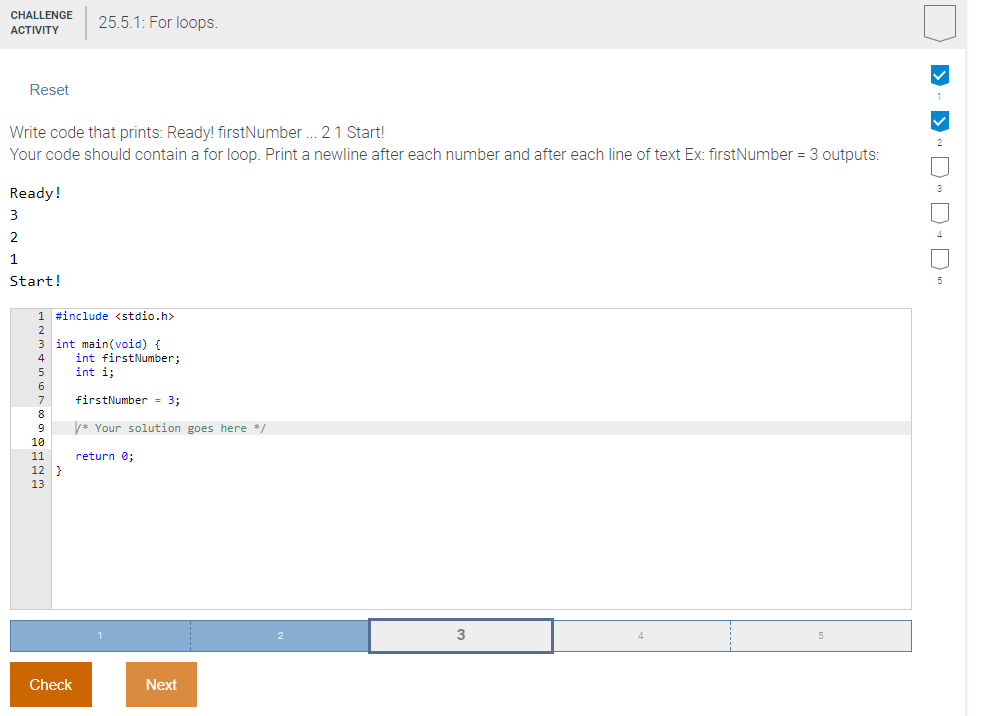
Task: Click the Check button
Action: coord(50,684)
